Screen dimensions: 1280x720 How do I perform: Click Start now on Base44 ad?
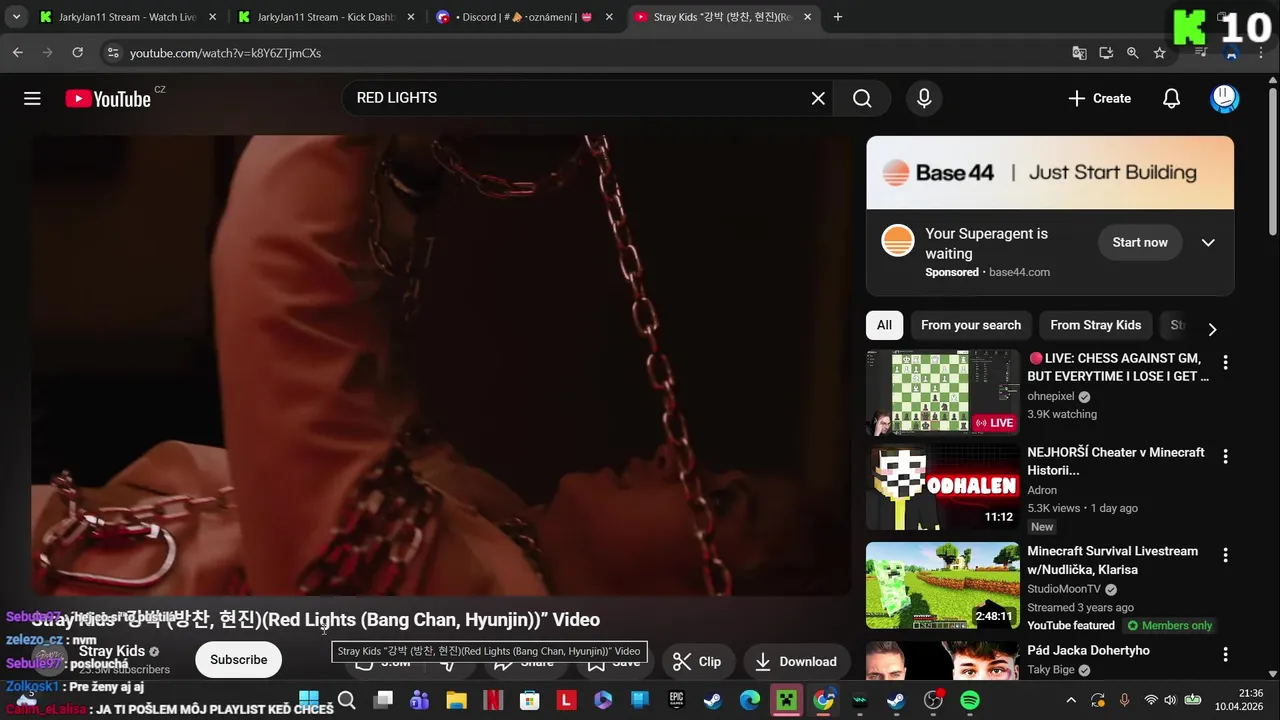pyautogui.click(x=1140, y=242)
